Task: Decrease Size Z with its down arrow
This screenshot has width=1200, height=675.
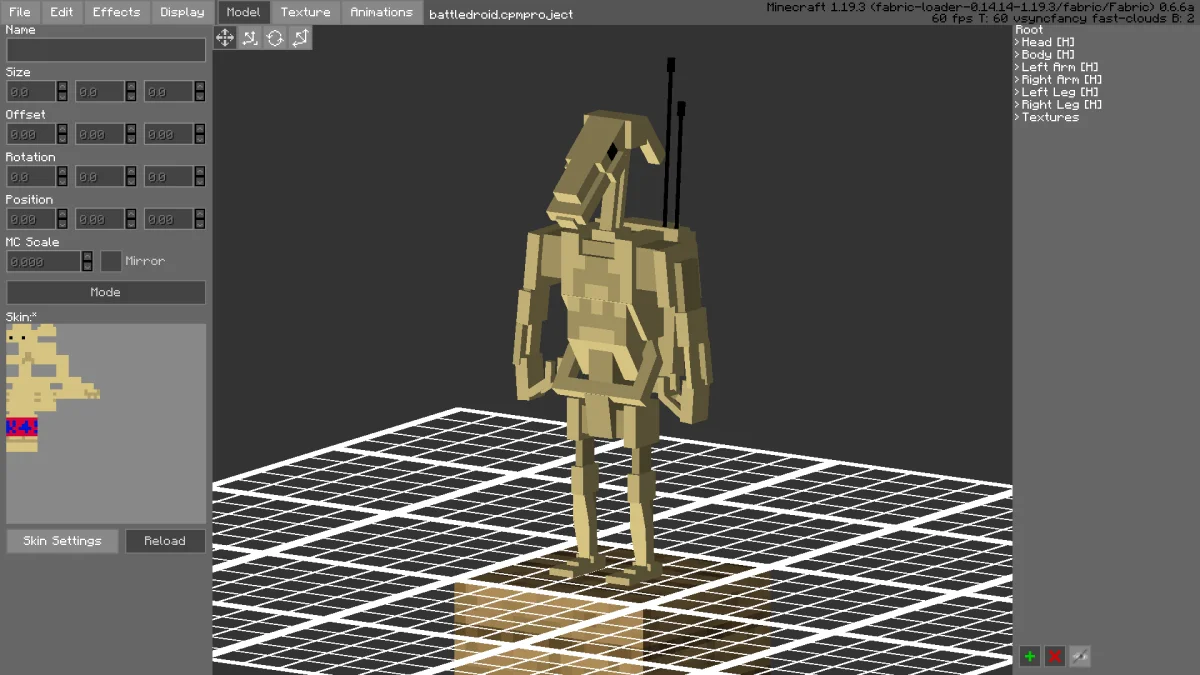Action: click(x=199, y=97)
